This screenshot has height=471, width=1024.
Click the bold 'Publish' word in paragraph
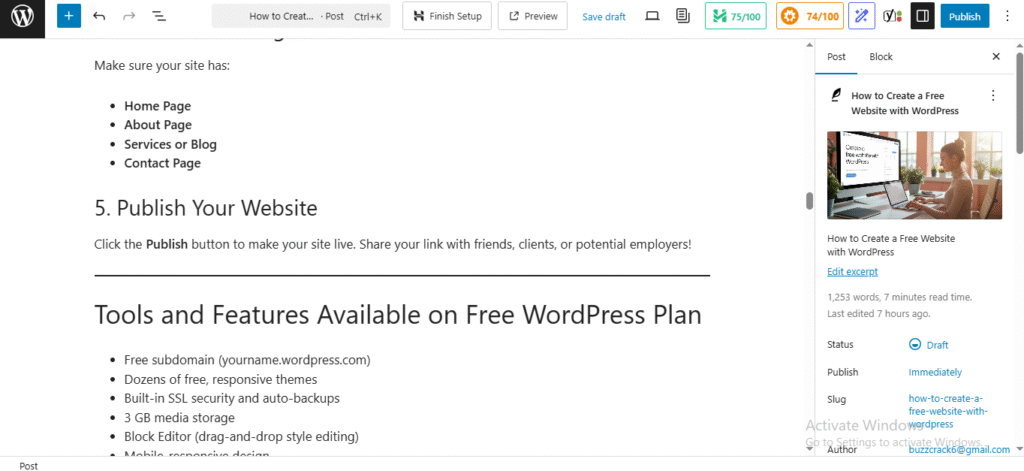click(167, 245)
